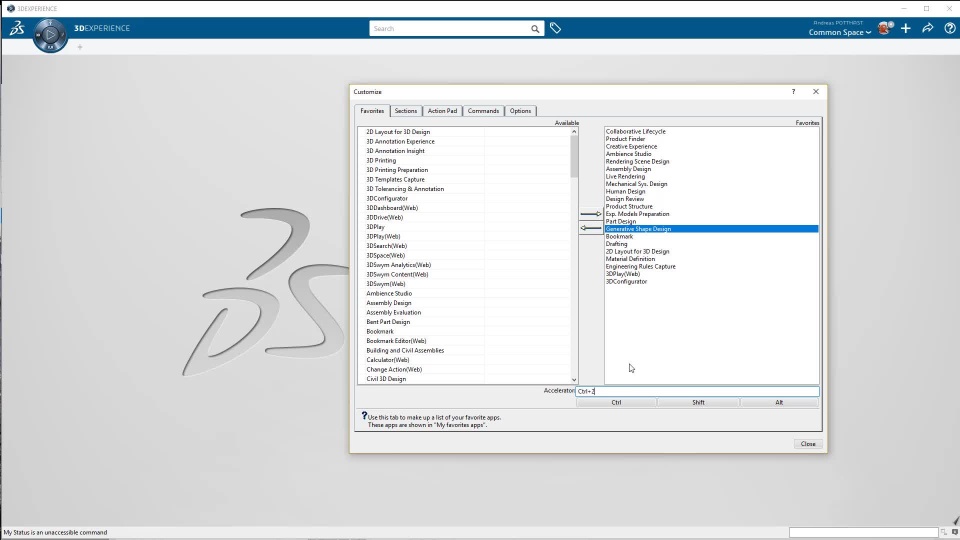Click the Shift modifier button
The width and height of the screenshot is (960, 540).
[698, 402]
